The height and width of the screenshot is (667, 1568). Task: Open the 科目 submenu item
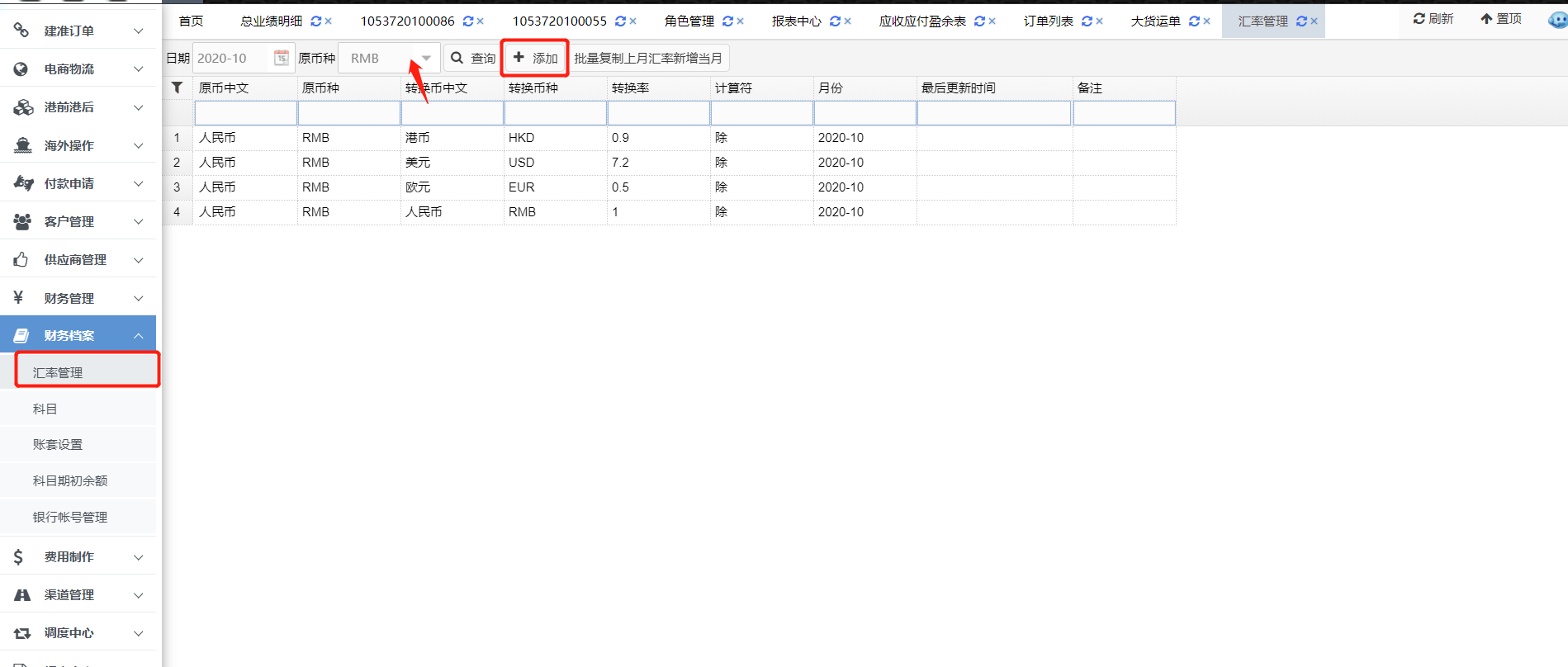point(78,409)
